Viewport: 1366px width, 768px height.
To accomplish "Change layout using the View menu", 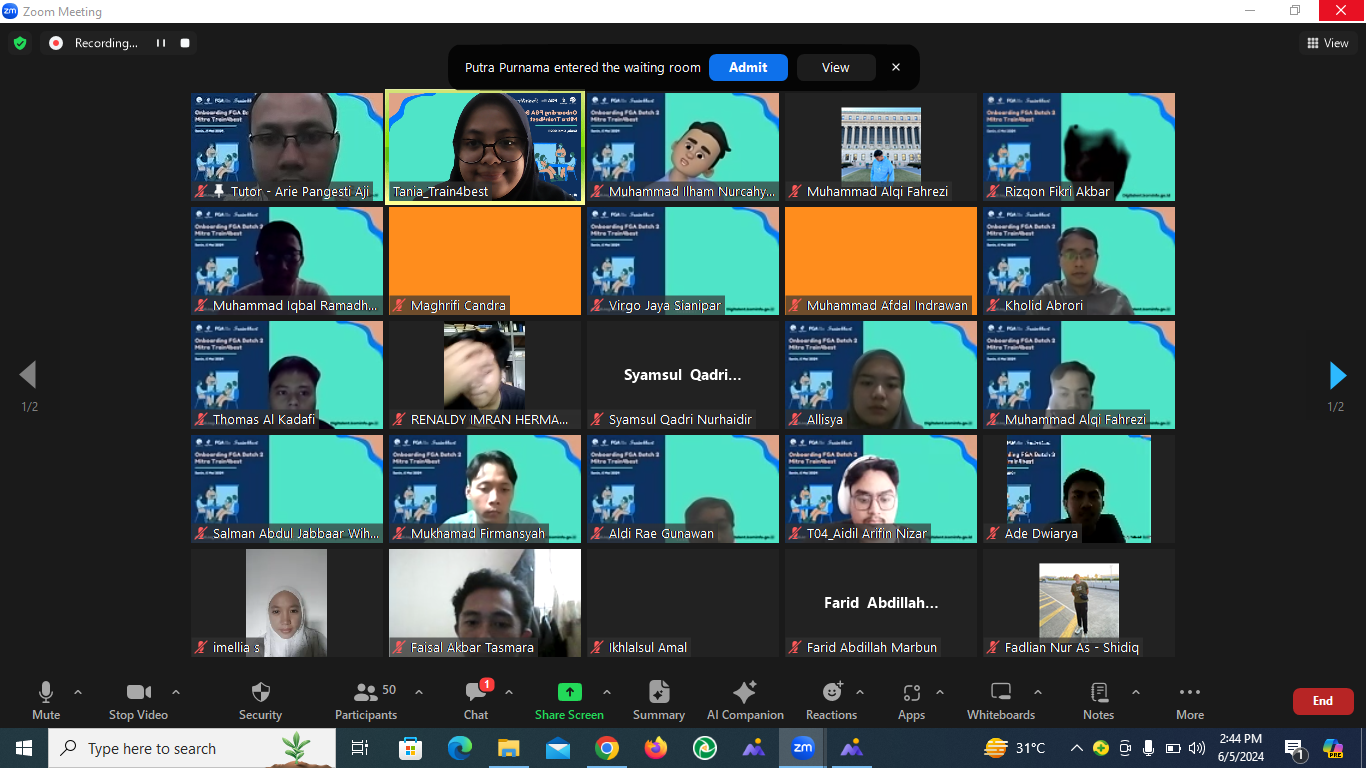I will 1327,43.
